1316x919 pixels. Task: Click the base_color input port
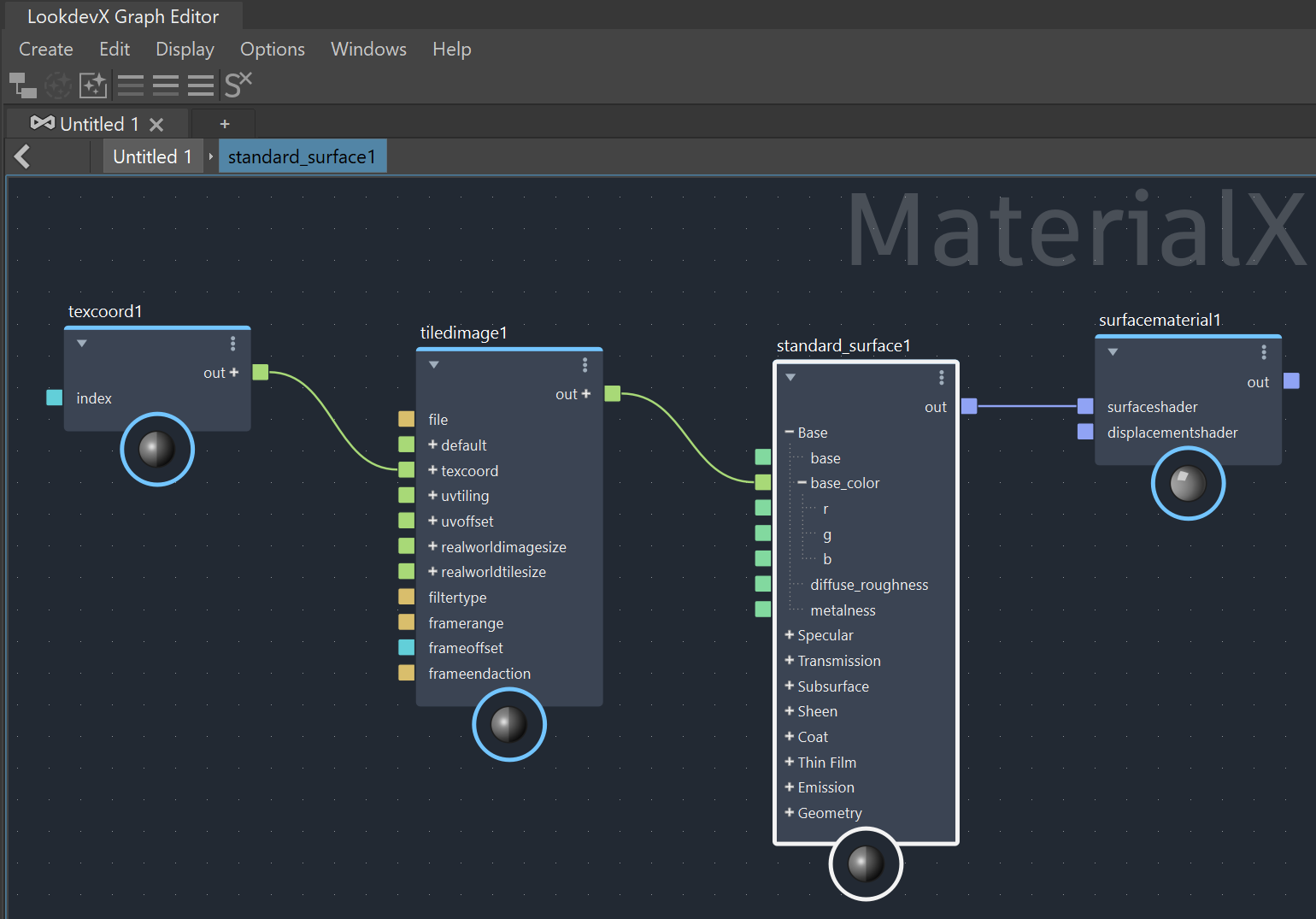point(763,482)
